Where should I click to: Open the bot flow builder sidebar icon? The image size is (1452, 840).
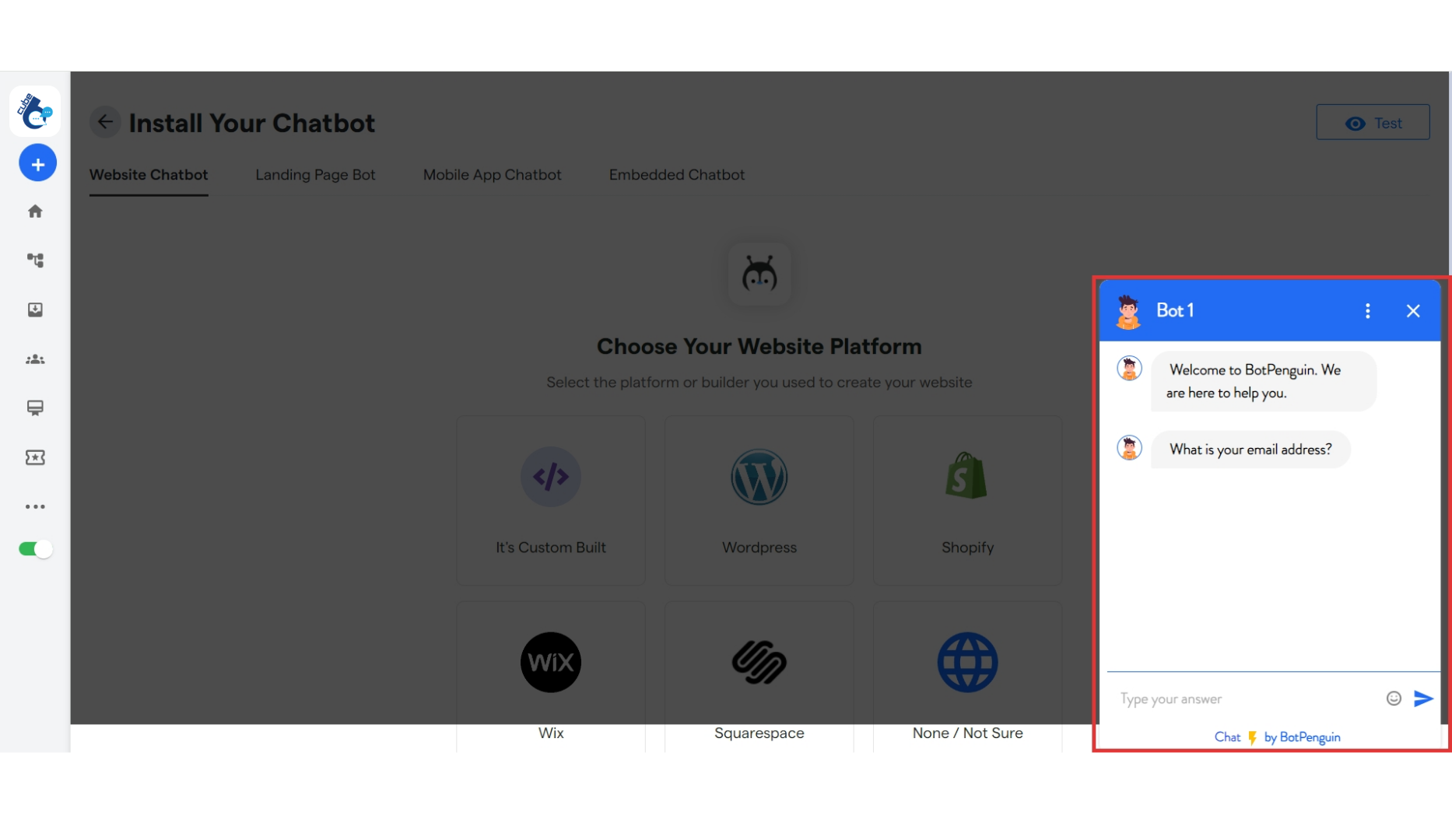click(x=35, y=261)
